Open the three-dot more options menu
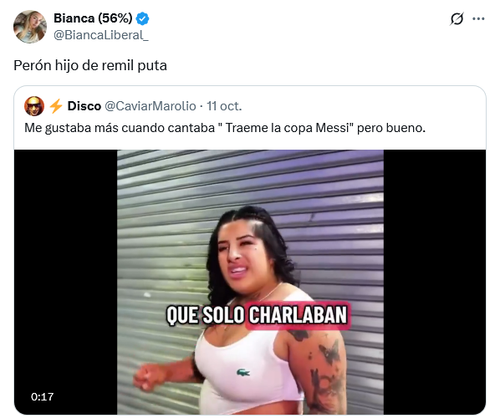This screenshot has width=500, height=418. pyautogui.click(x=478, y=19)
